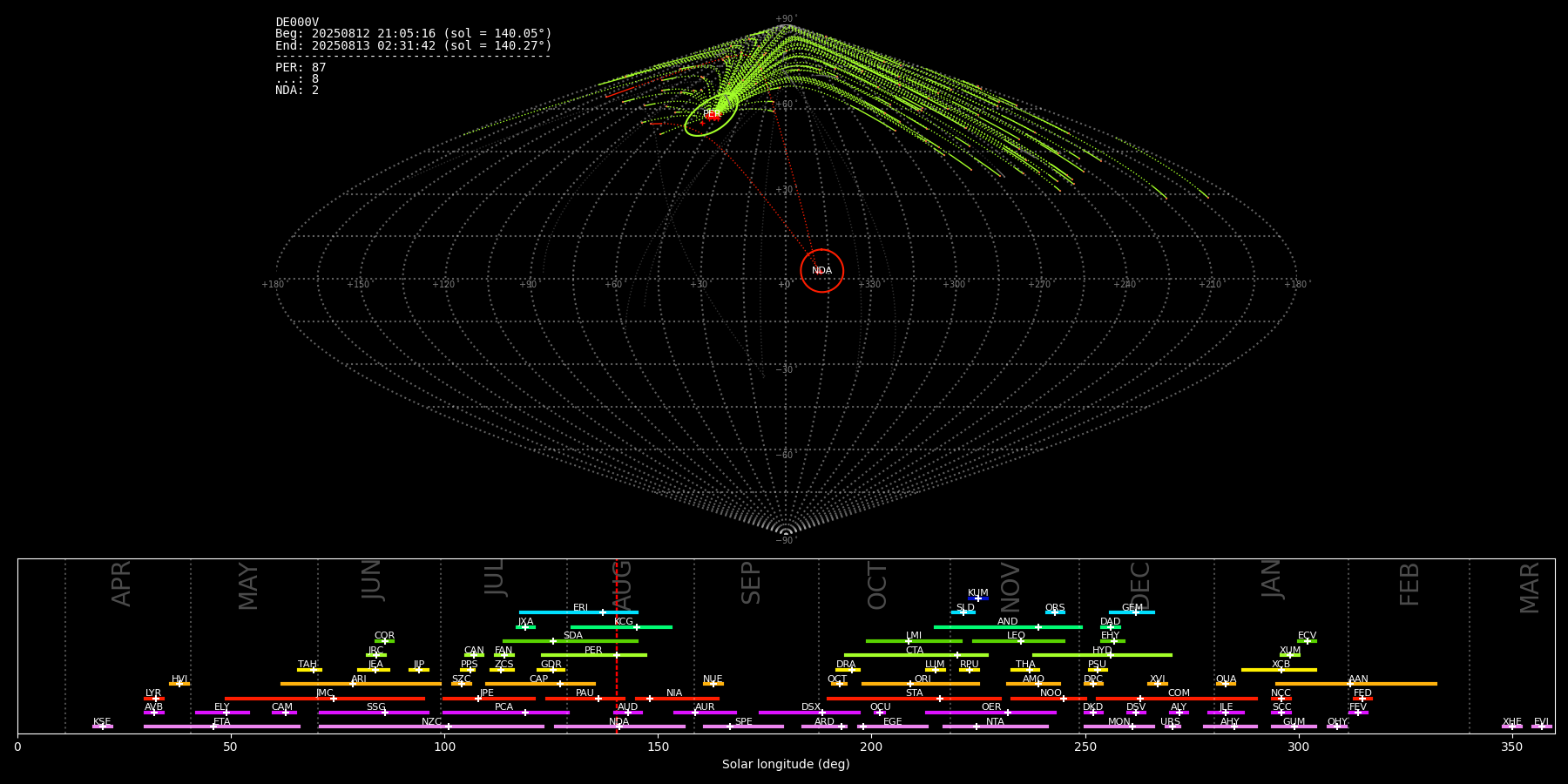Select the XCB shower bar

click(x=1279, y=670)
